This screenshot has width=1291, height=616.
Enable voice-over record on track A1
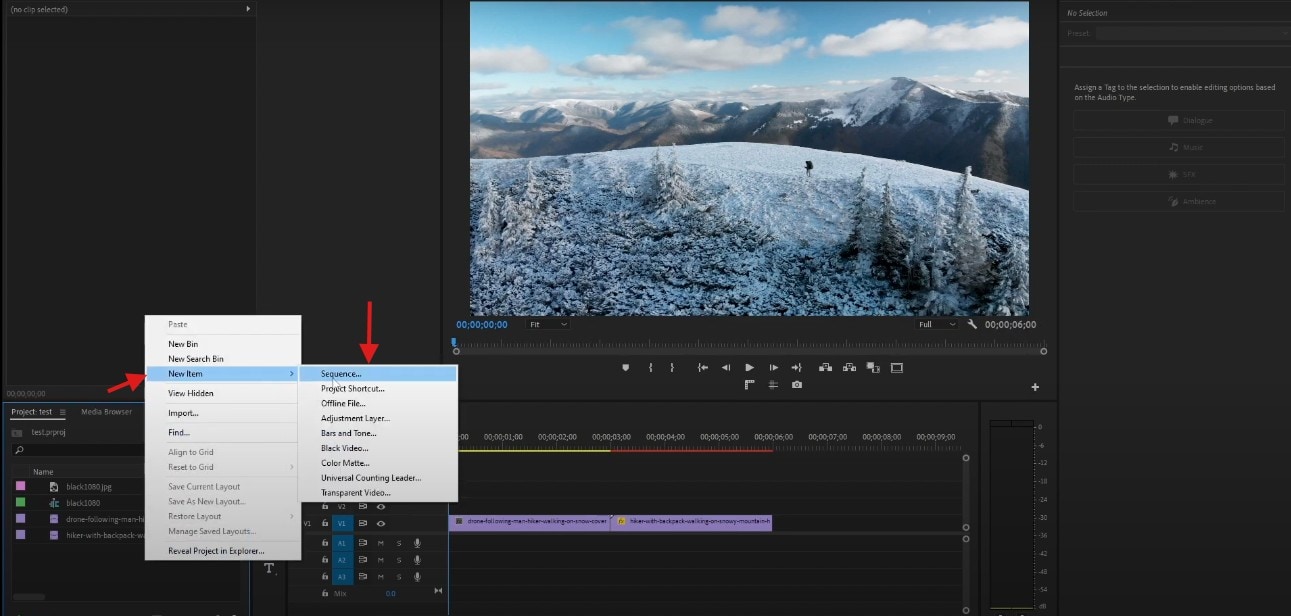[x=417, y=544]
